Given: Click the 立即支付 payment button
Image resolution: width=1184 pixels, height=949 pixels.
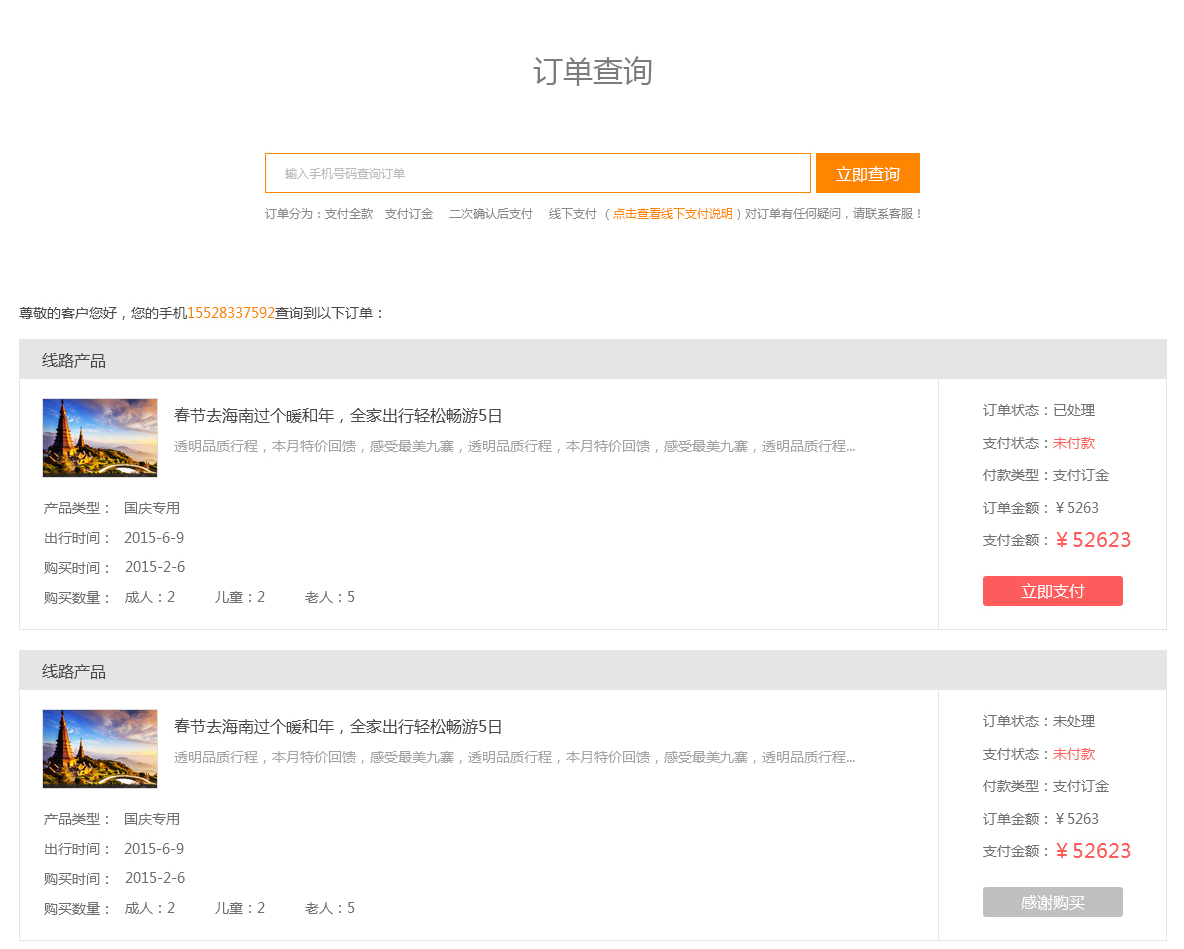Looking at the screenshot, I should 1052,590.
